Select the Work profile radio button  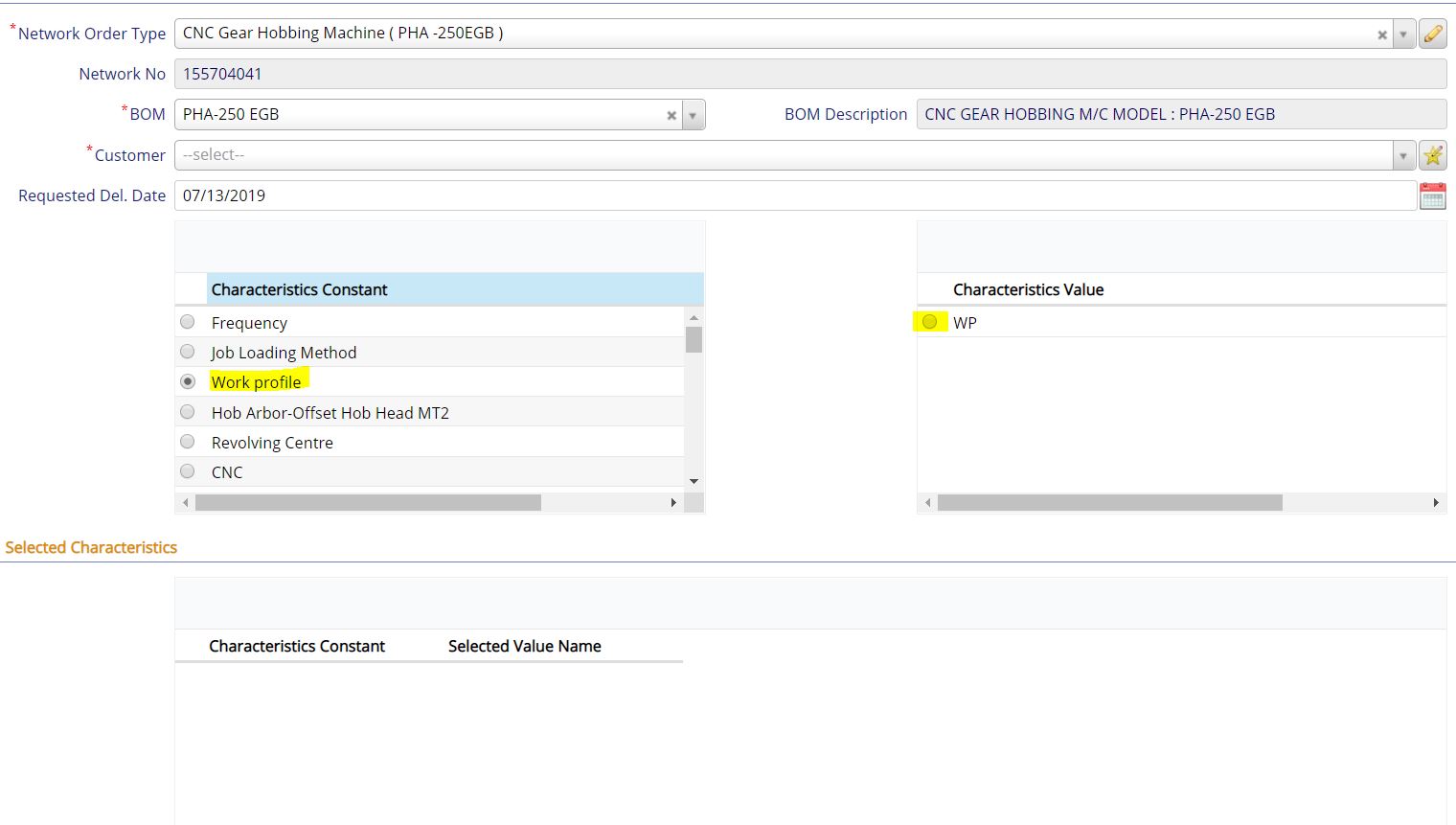pos(188,381)
